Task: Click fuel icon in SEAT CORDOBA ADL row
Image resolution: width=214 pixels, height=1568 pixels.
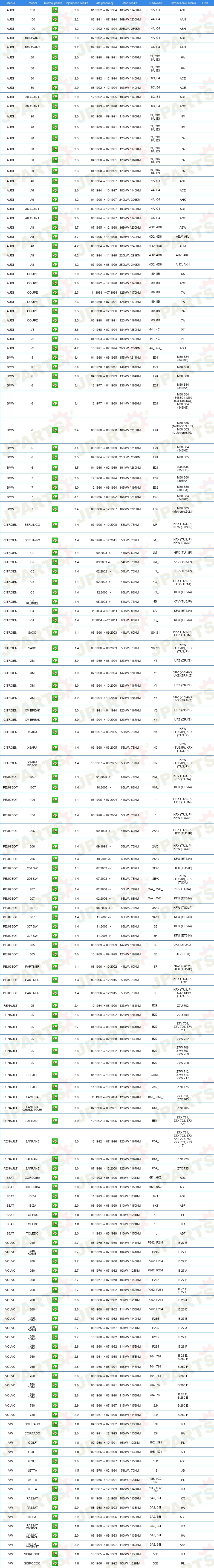Action: tap(55, 1178)
